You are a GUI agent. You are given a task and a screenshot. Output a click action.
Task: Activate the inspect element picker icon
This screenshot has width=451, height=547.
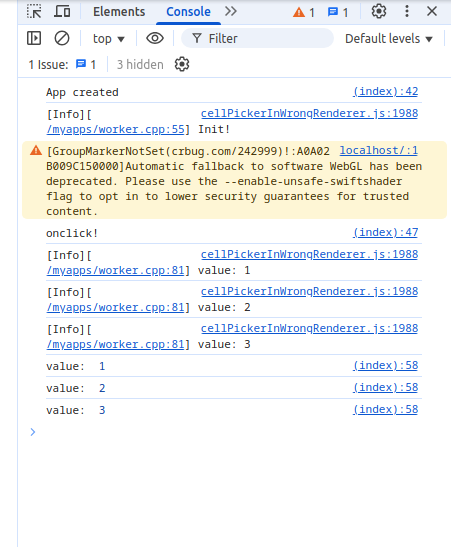pos(34,12)
